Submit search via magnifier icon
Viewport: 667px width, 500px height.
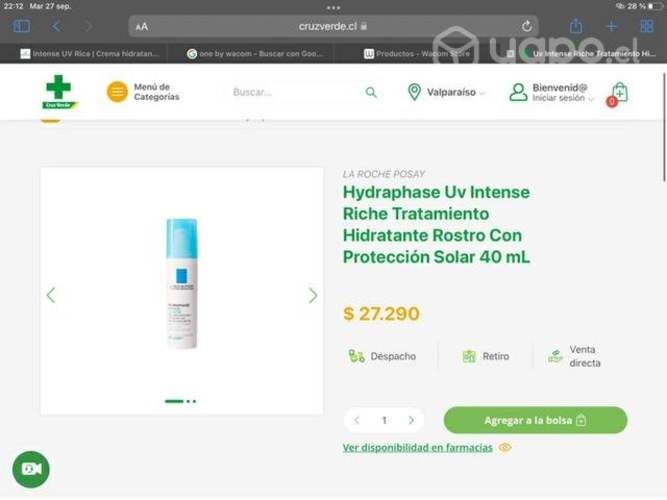371,92
